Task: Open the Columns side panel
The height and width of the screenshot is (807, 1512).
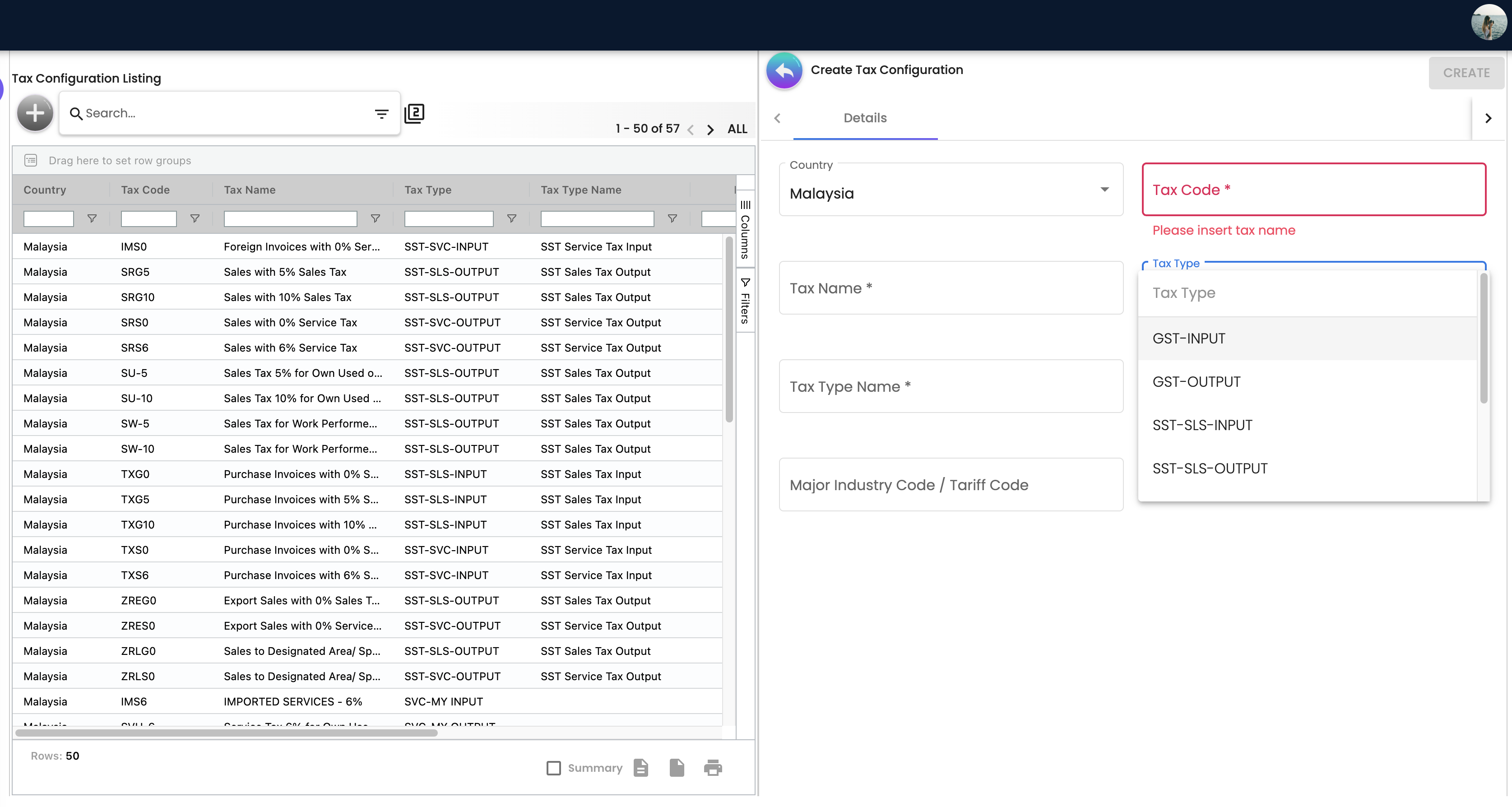Action: tap(745, 229)
